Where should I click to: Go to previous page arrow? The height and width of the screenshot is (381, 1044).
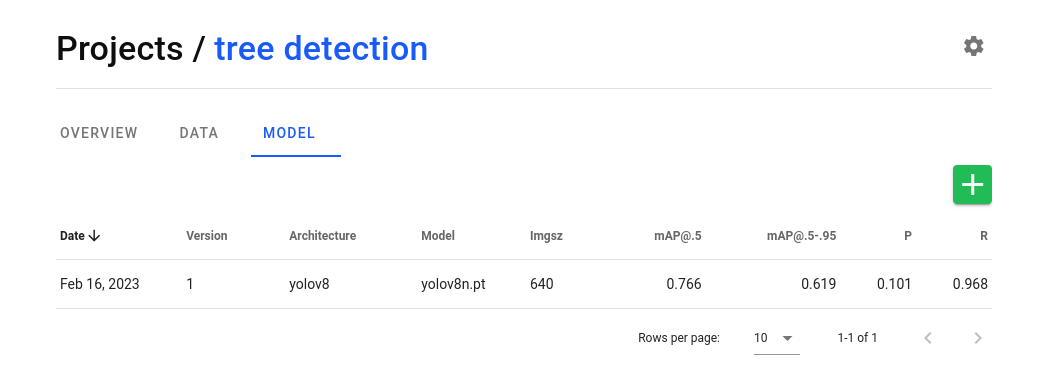[927, 338]
